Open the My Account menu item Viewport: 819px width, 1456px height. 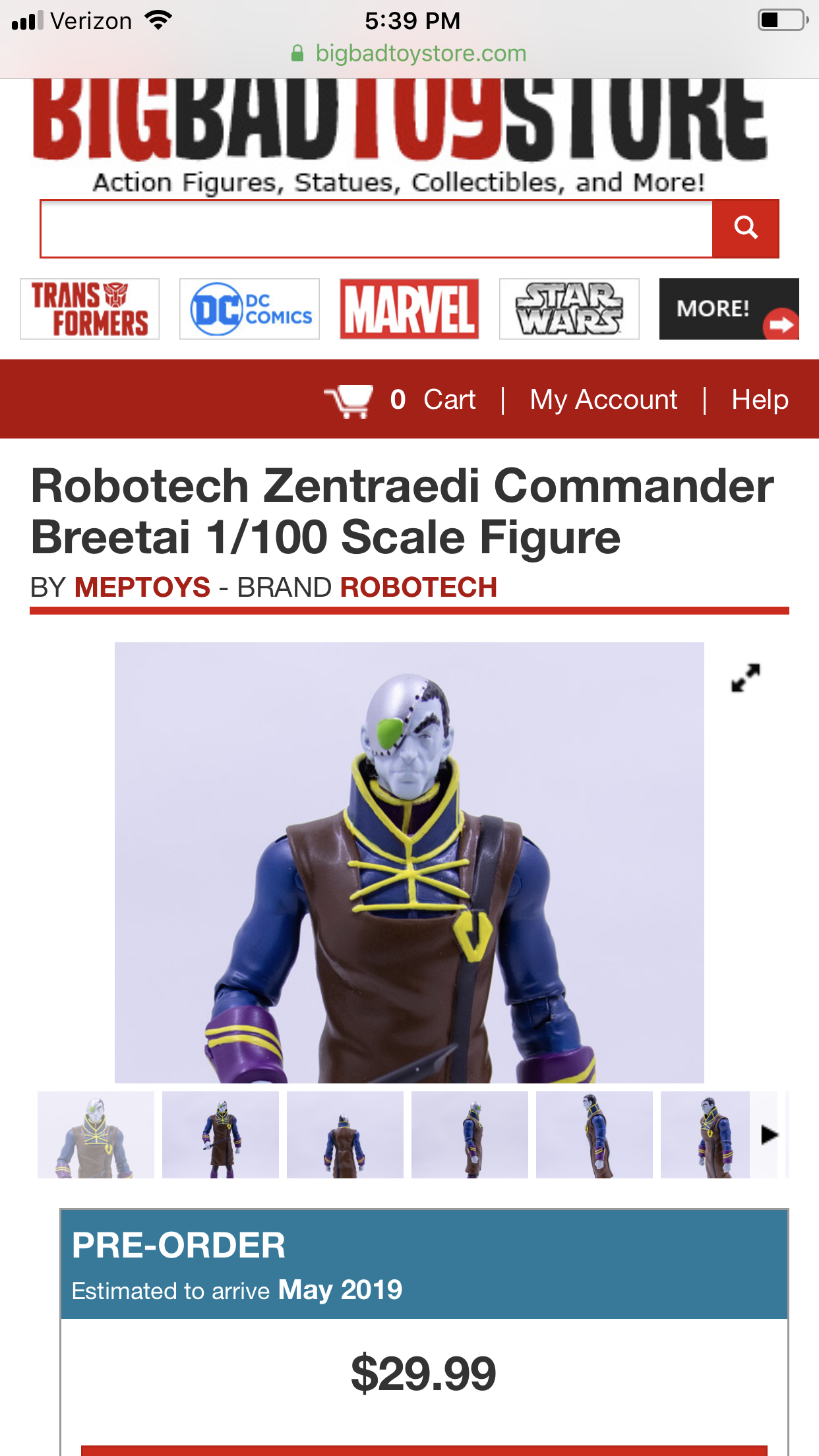coord(603,400)
